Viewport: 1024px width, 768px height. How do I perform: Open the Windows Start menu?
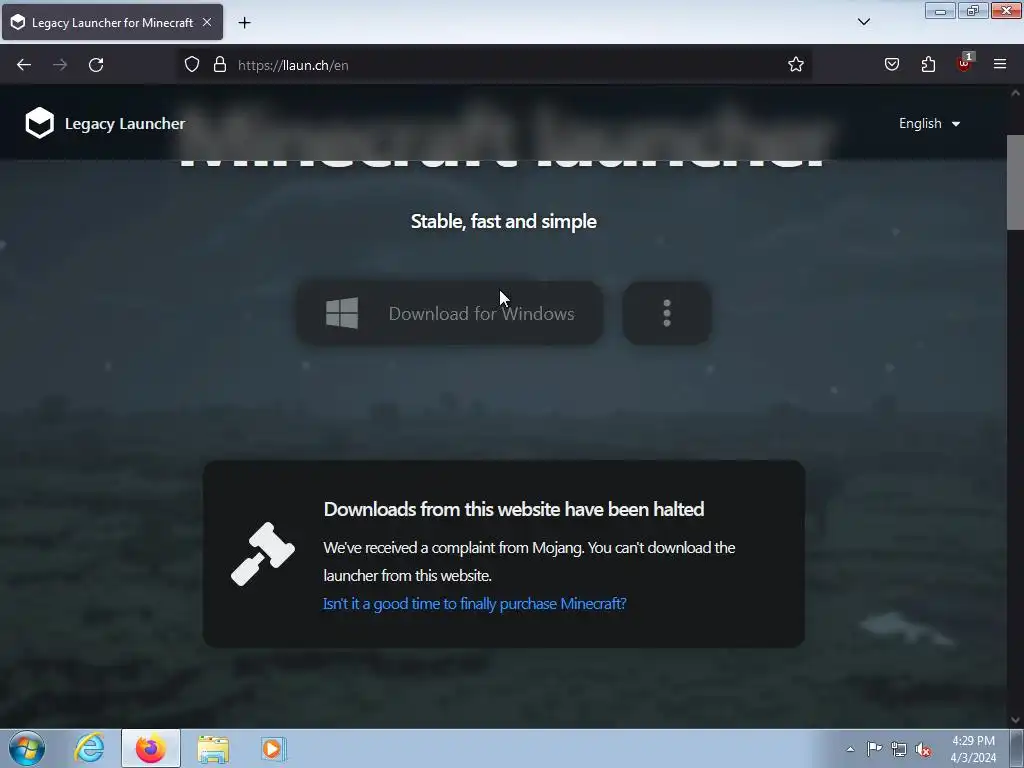[x=27, y=748]
